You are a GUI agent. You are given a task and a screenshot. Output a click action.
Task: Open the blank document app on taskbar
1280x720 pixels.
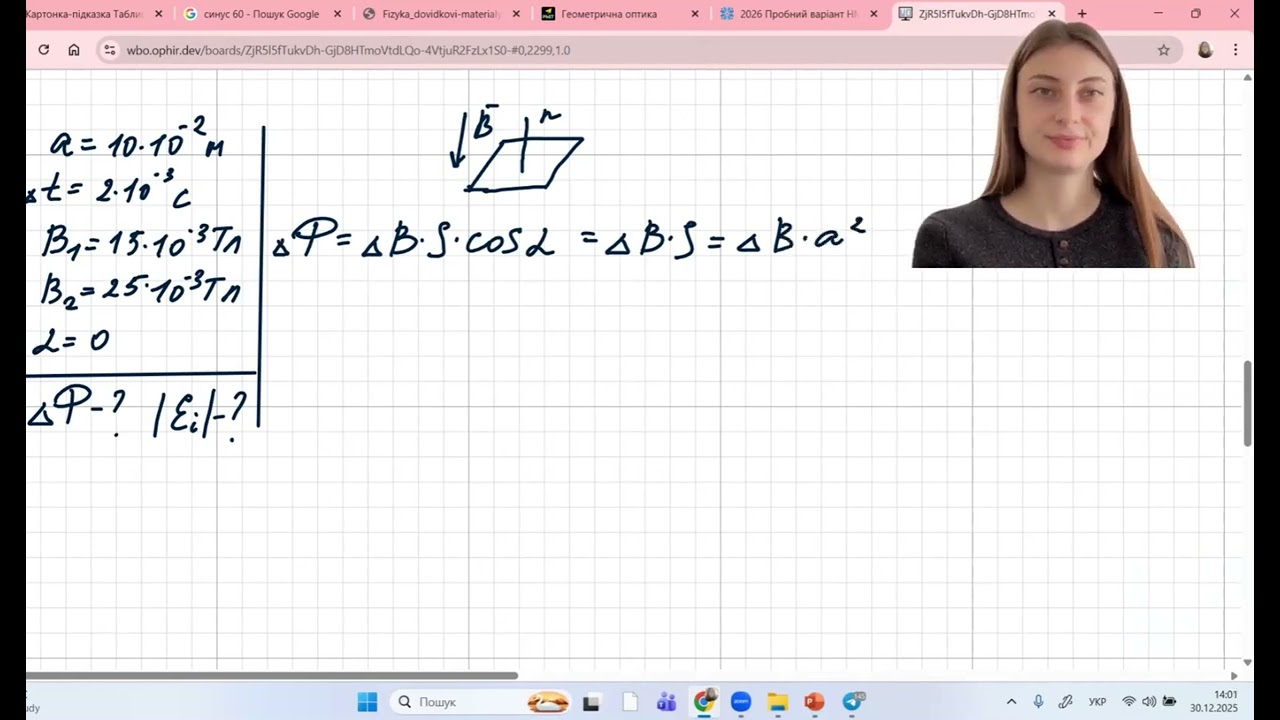pyautogui.click(x=629, y=702)
